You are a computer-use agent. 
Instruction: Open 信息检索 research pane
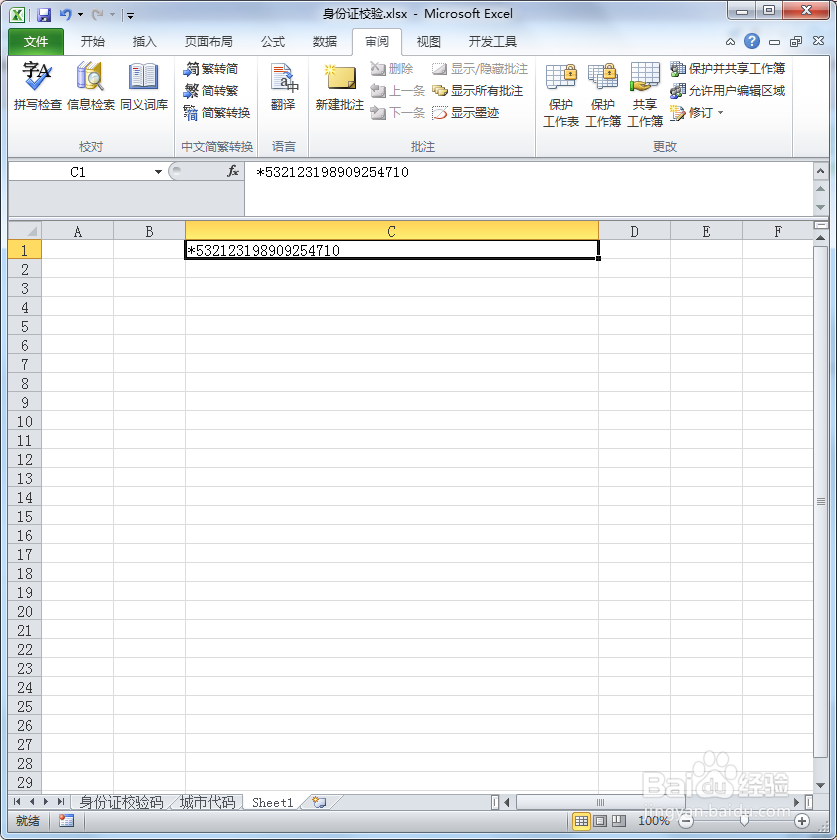click(x=91, y=86)
